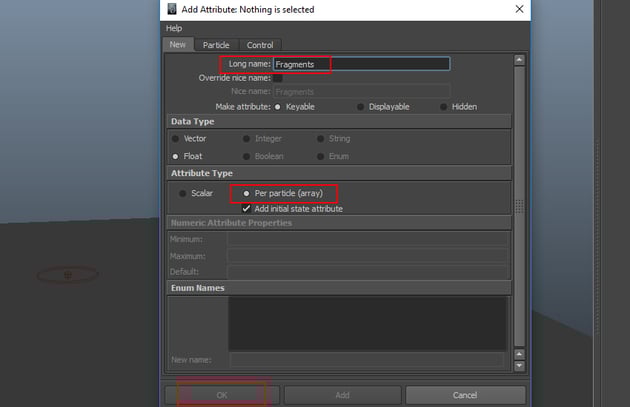Screen dimensions: 630x407
Task: Click the Maya icon in the dialog title bar
Action: click(x=172, y=9)
